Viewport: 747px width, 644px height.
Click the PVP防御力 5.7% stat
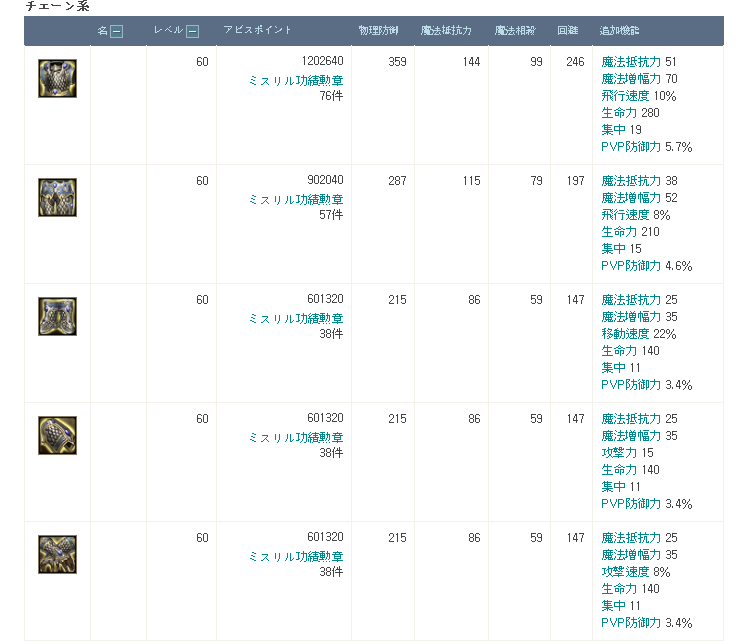(646, 147)
